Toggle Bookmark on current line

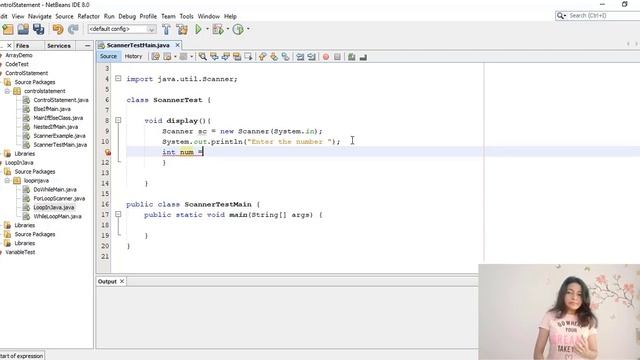pyautogui.click(x=285, y=57)
